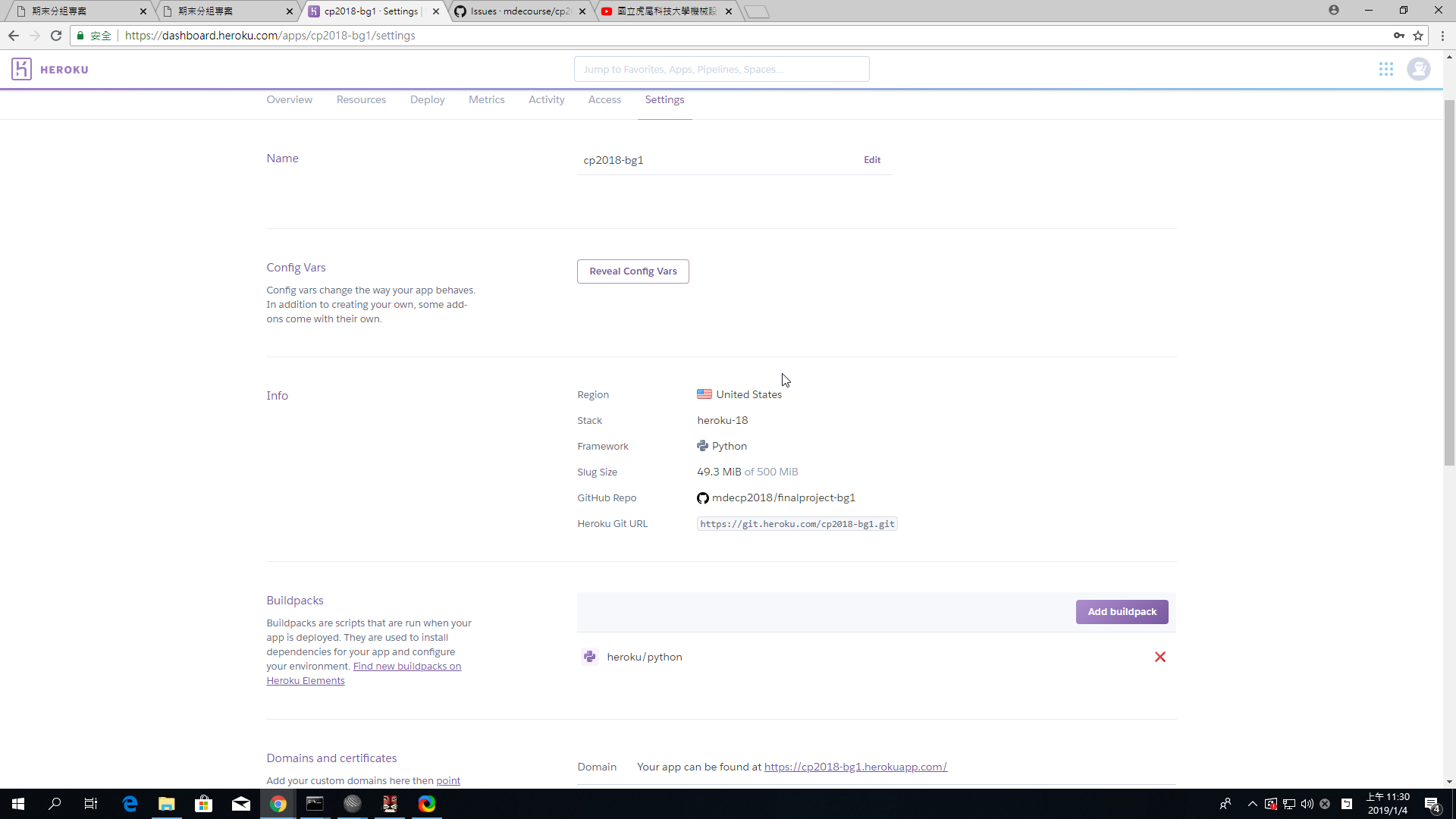
Task: Open Chrome's three-dot menu
Action: click(1443, 36)
